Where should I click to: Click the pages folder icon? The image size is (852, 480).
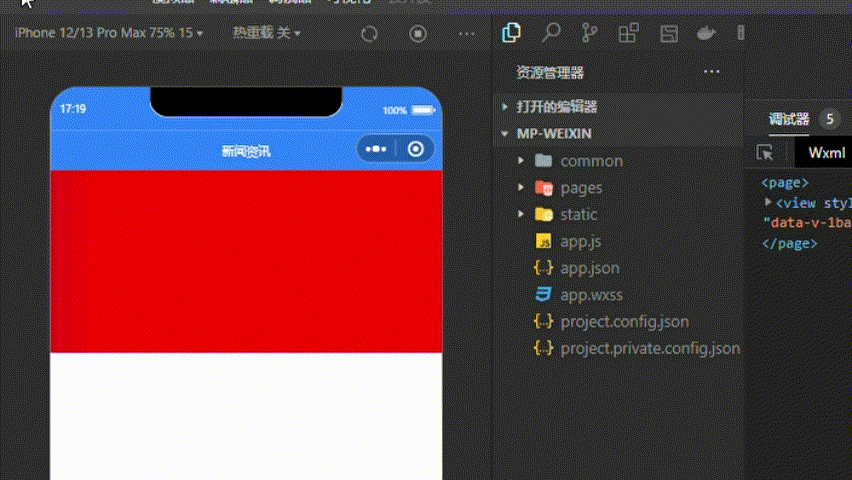(x=543, y=188)
